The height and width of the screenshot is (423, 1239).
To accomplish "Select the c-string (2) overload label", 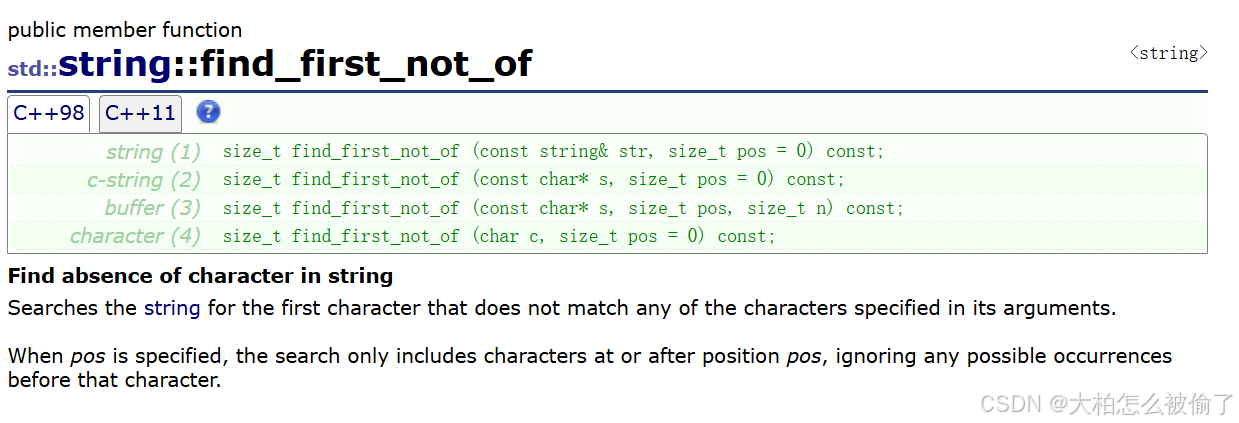I will point(144,180).
